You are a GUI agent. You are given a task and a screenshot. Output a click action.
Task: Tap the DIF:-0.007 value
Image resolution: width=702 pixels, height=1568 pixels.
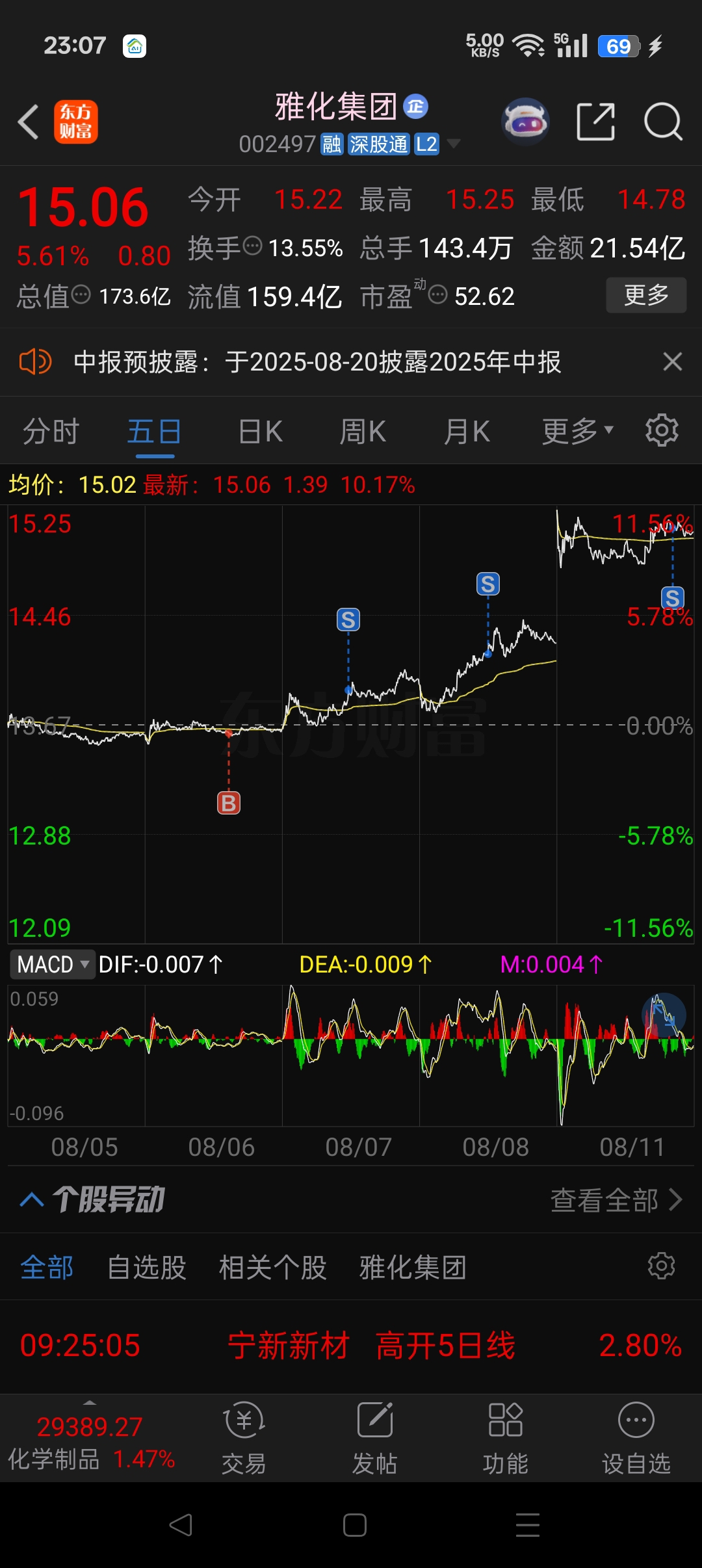pos(161,964)
